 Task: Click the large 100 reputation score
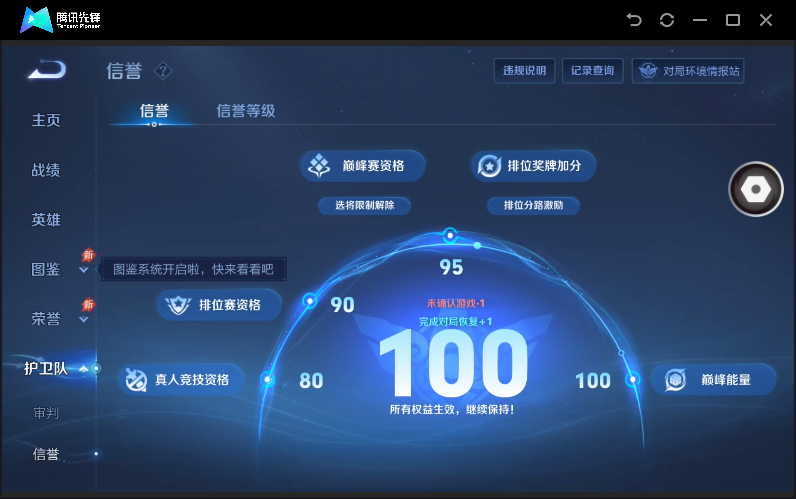[x=453, y=362]
